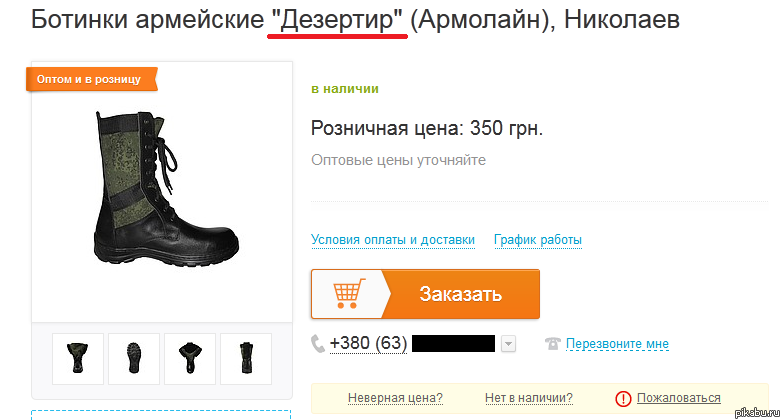Screen dimensions: 781x420
Task: Click the orange shopping cart icon
Action: click(349, 293)
